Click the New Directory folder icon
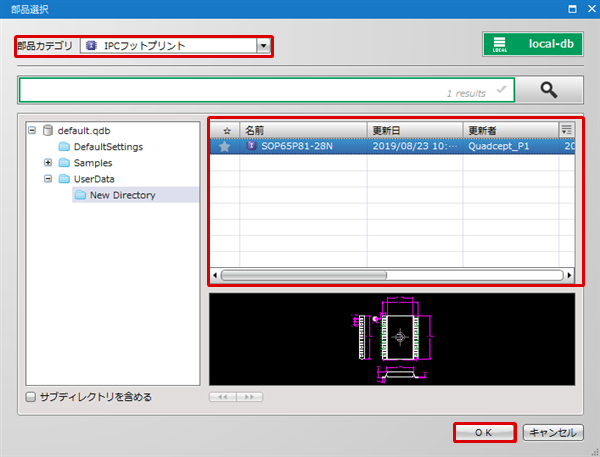Image resolution: width=600 pixels, height=457 pixels. 80,195
